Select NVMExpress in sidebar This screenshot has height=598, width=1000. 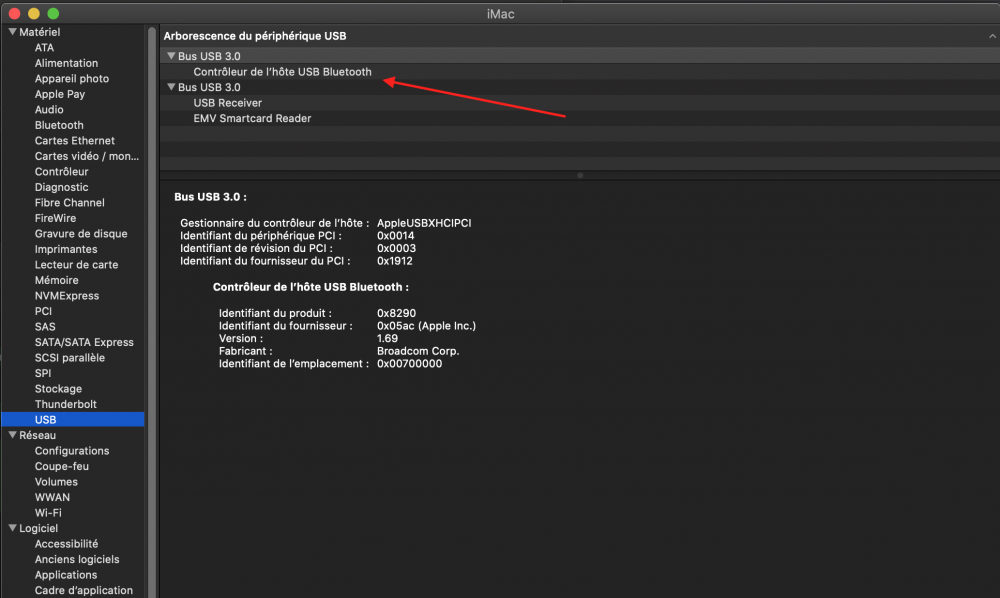66,296
